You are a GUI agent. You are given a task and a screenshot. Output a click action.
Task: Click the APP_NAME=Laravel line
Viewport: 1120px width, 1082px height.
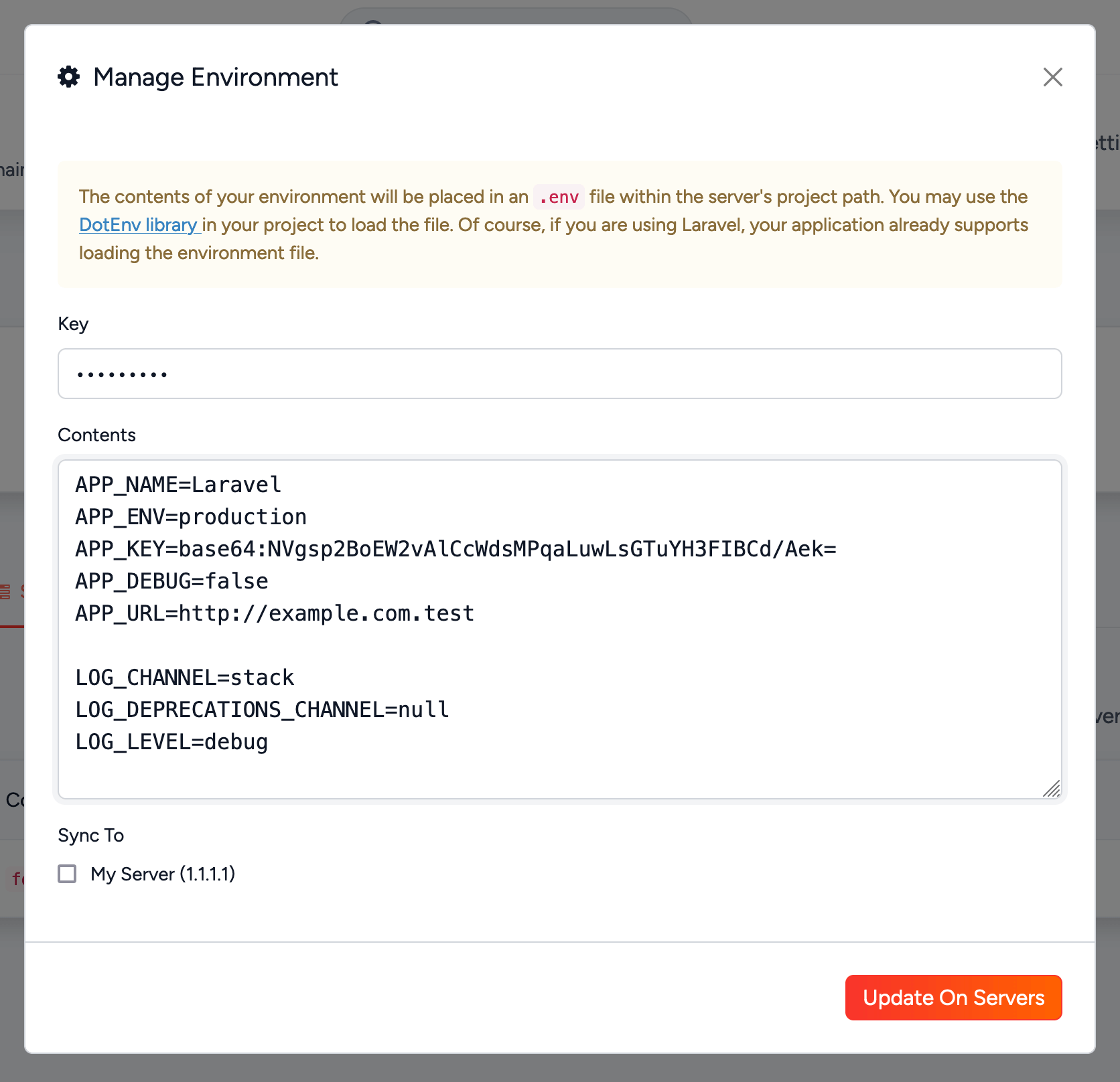coord(178,484)
